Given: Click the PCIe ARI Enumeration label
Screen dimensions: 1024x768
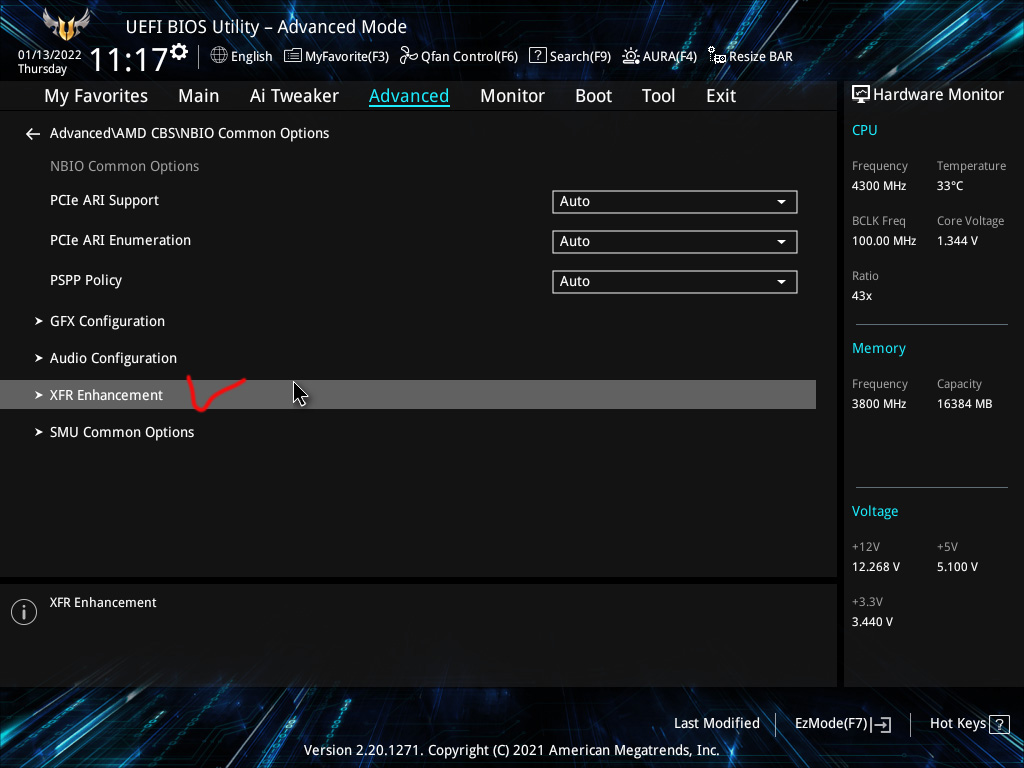Looking at the screenshot, I should tap(121, 240).
